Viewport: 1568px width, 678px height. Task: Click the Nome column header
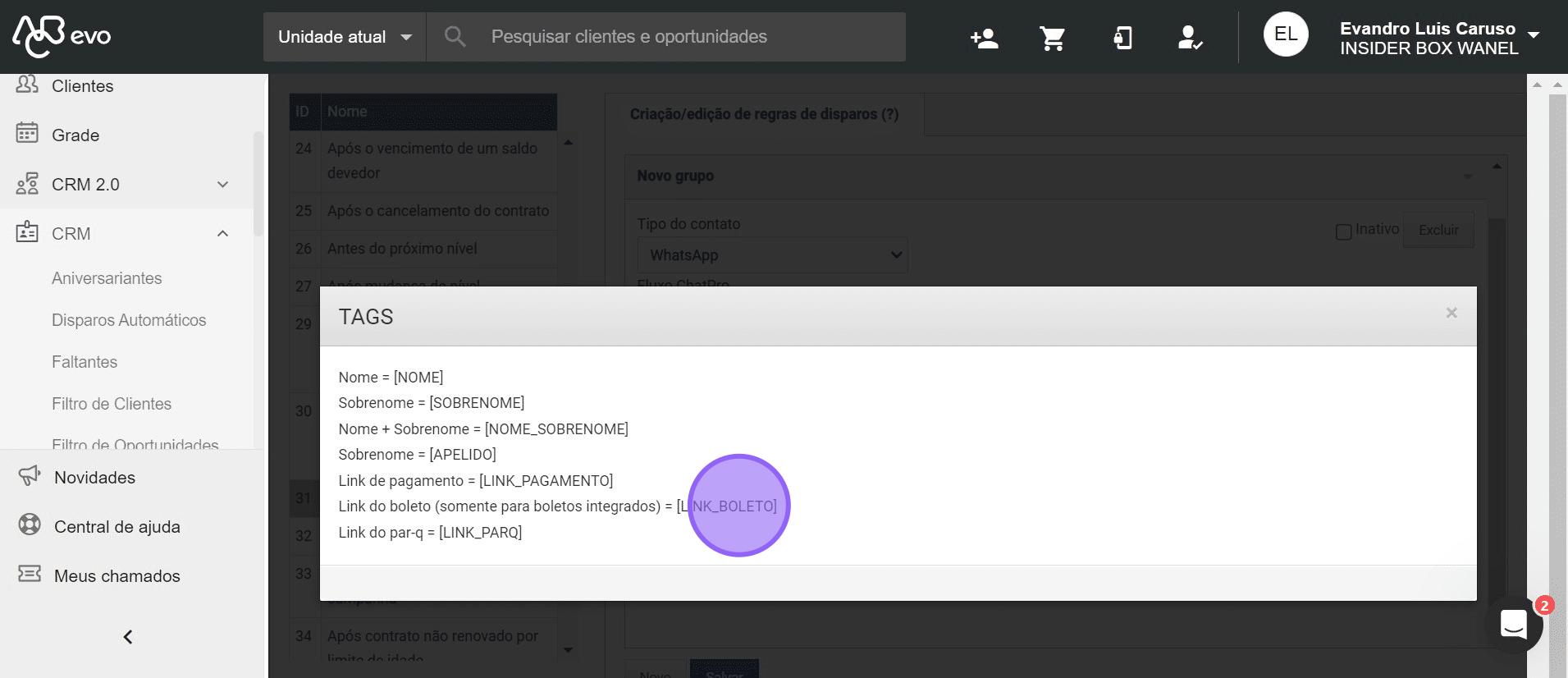[x=438, y=112]
